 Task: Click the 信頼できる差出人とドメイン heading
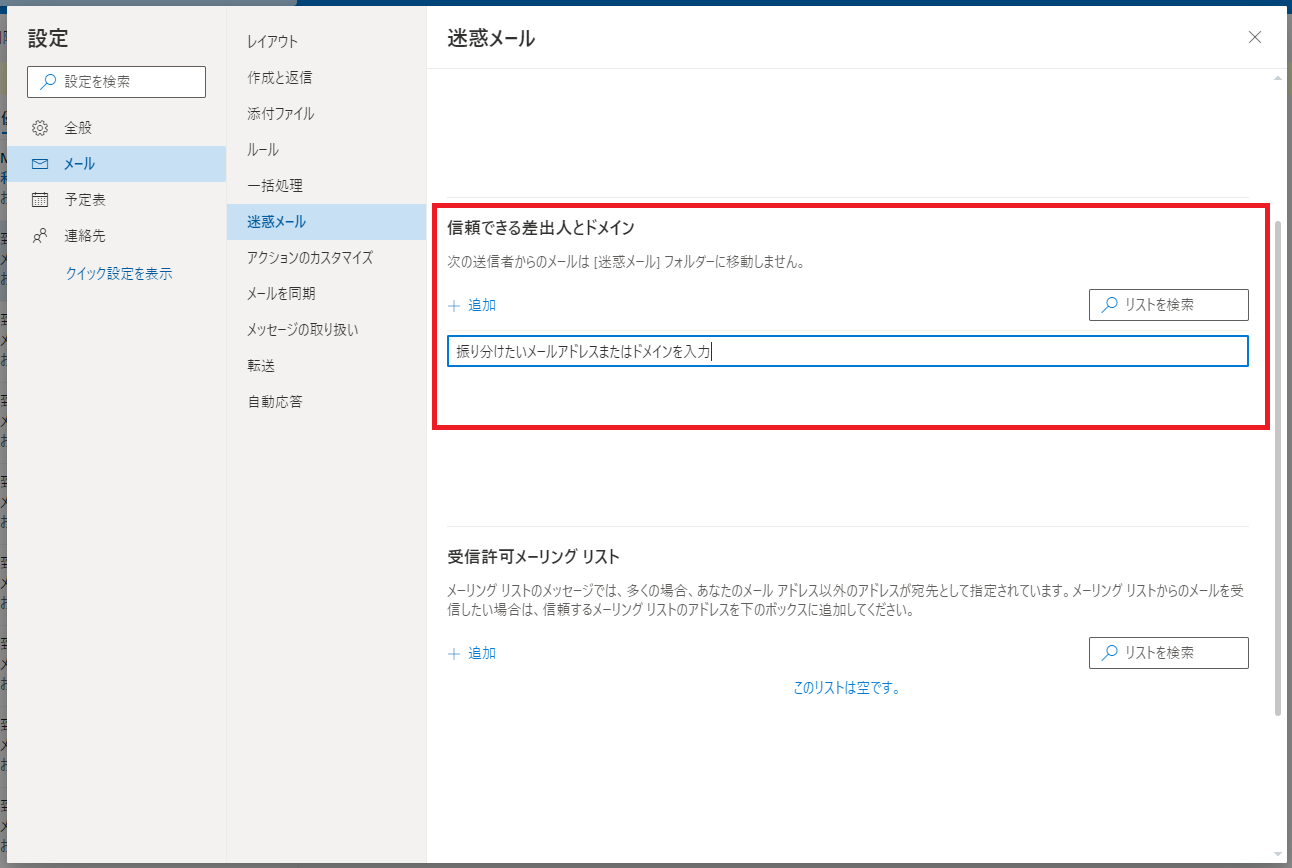pos(541,229)
